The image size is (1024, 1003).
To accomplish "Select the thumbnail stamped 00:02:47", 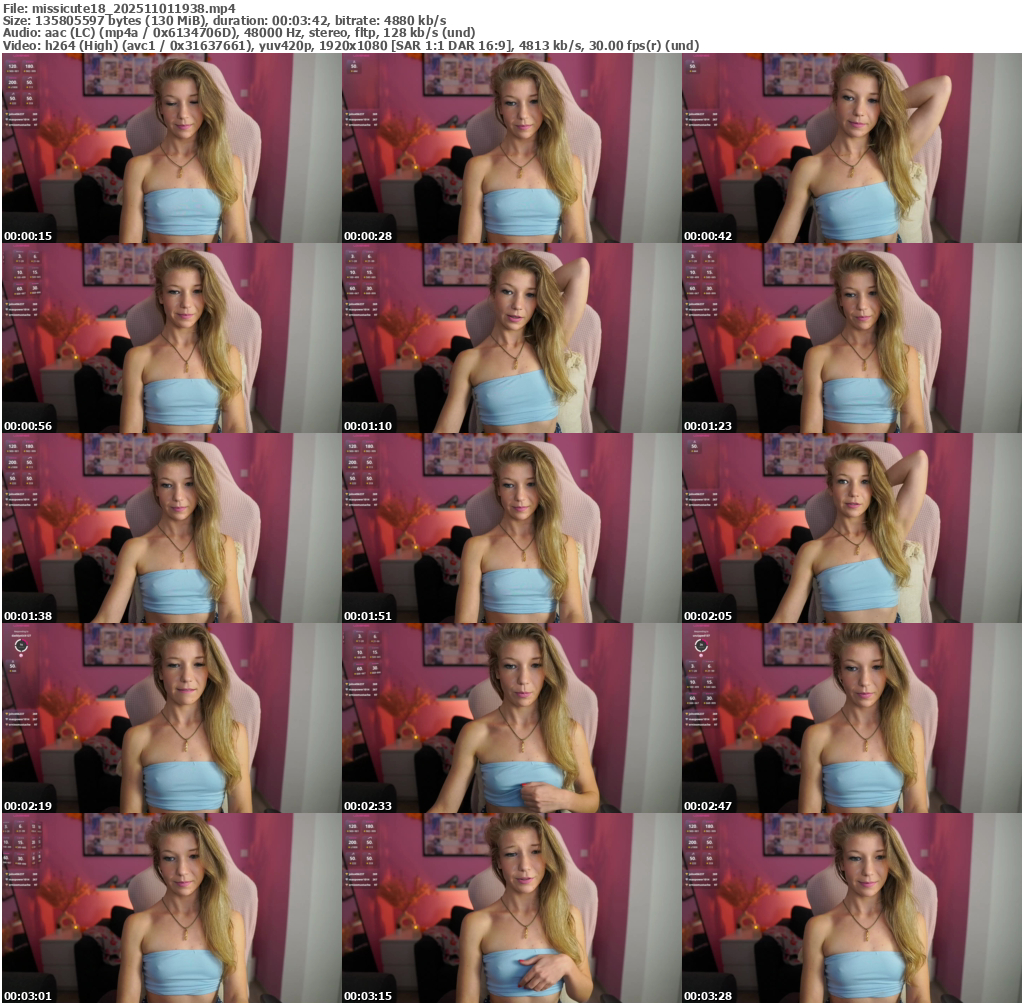I will (852, 718).
